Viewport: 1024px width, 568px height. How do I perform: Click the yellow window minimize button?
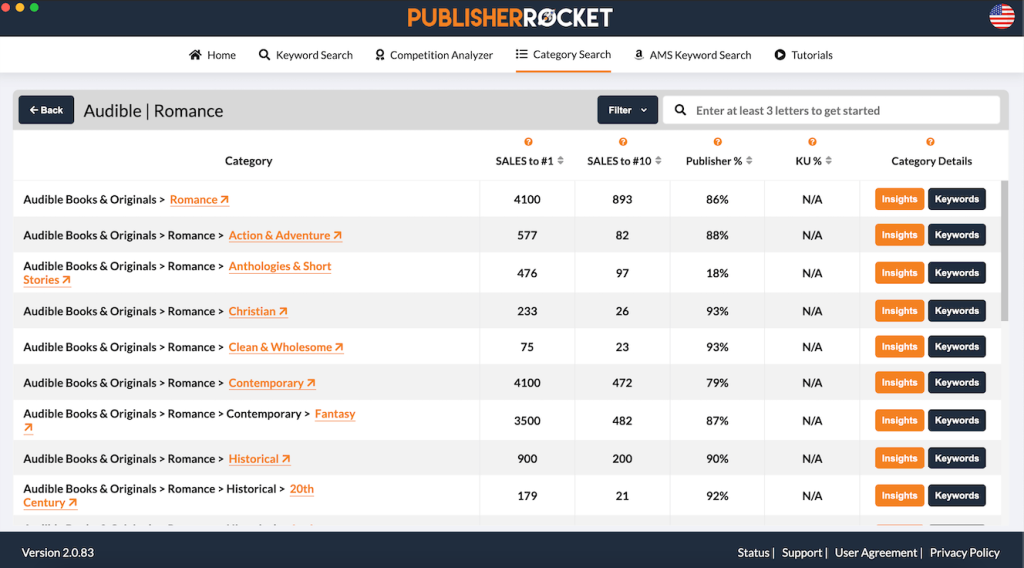(20, 7)
